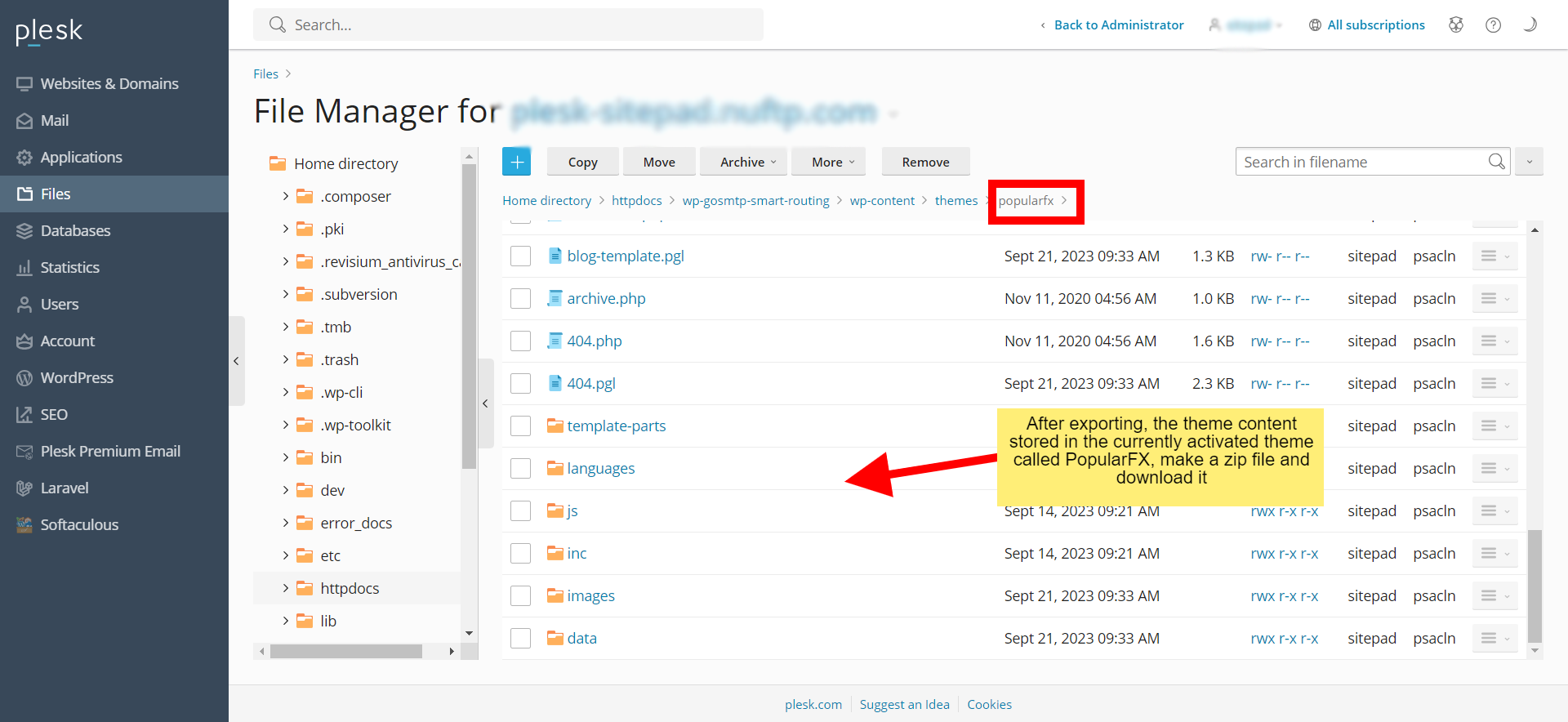The image size is (1568, 722).
Task: Click the tree vertical scrollbar thumb
Action: (x=469, y=317)
